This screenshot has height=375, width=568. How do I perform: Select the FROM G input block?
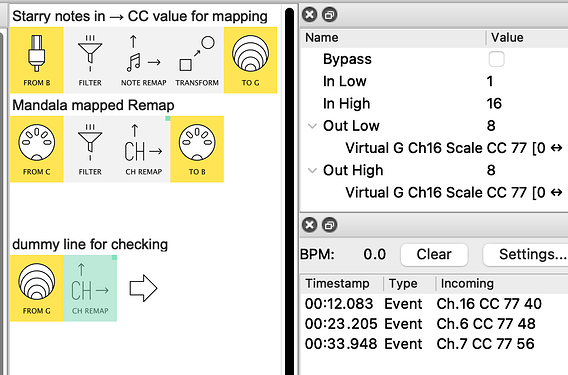click(x=37, y=288)
